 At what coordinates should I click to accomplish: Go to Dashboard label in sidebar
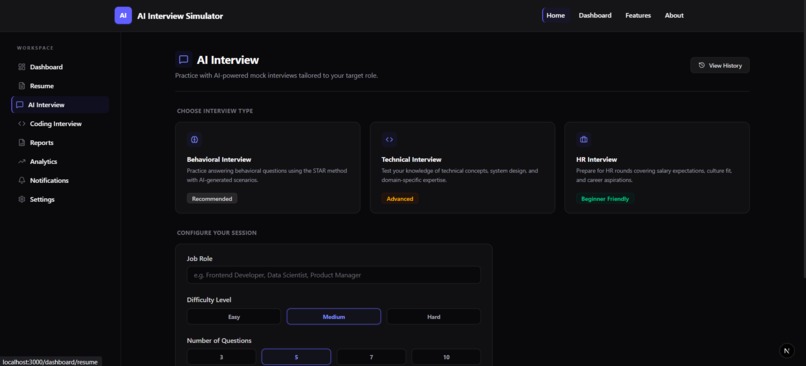pyautogui.click(x=46, y=67)
